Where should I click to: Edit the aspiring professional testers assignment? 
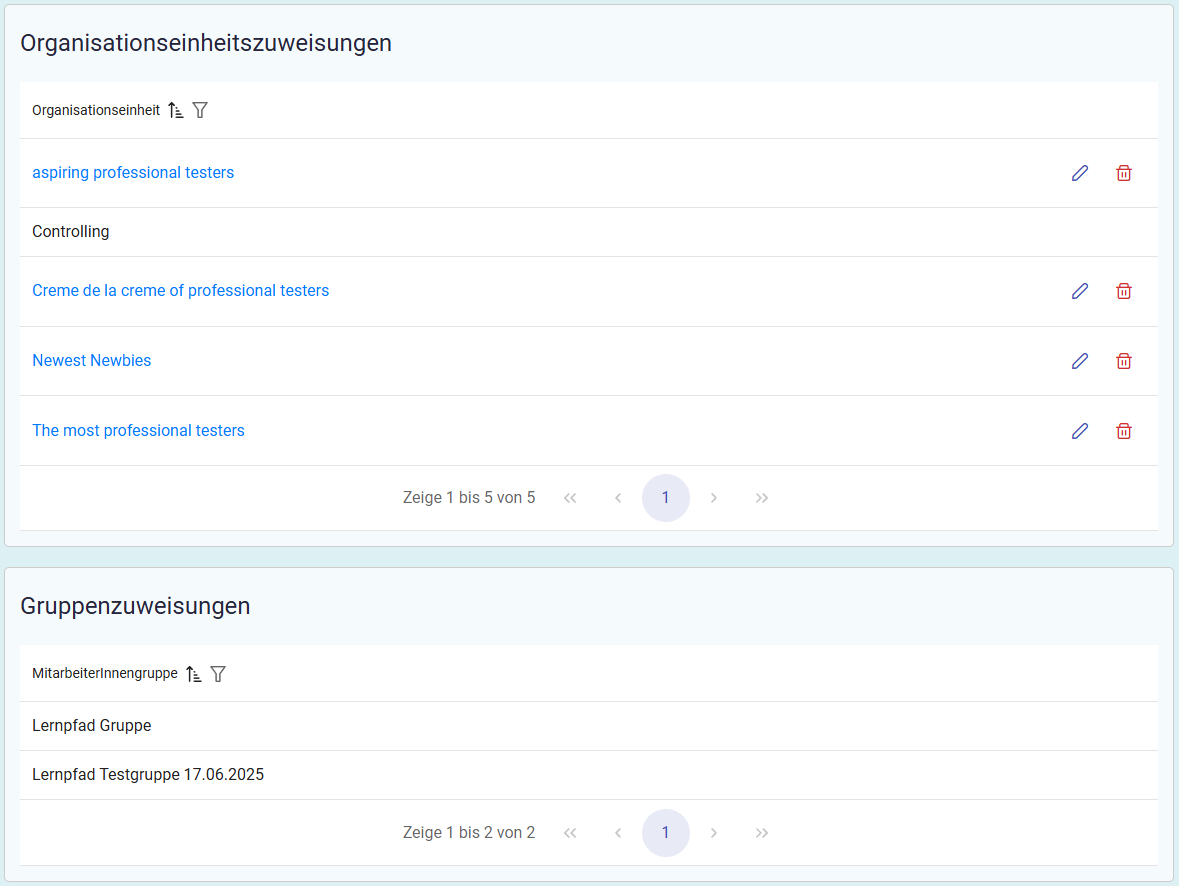pyautogui.click(x=1079, y=173)
